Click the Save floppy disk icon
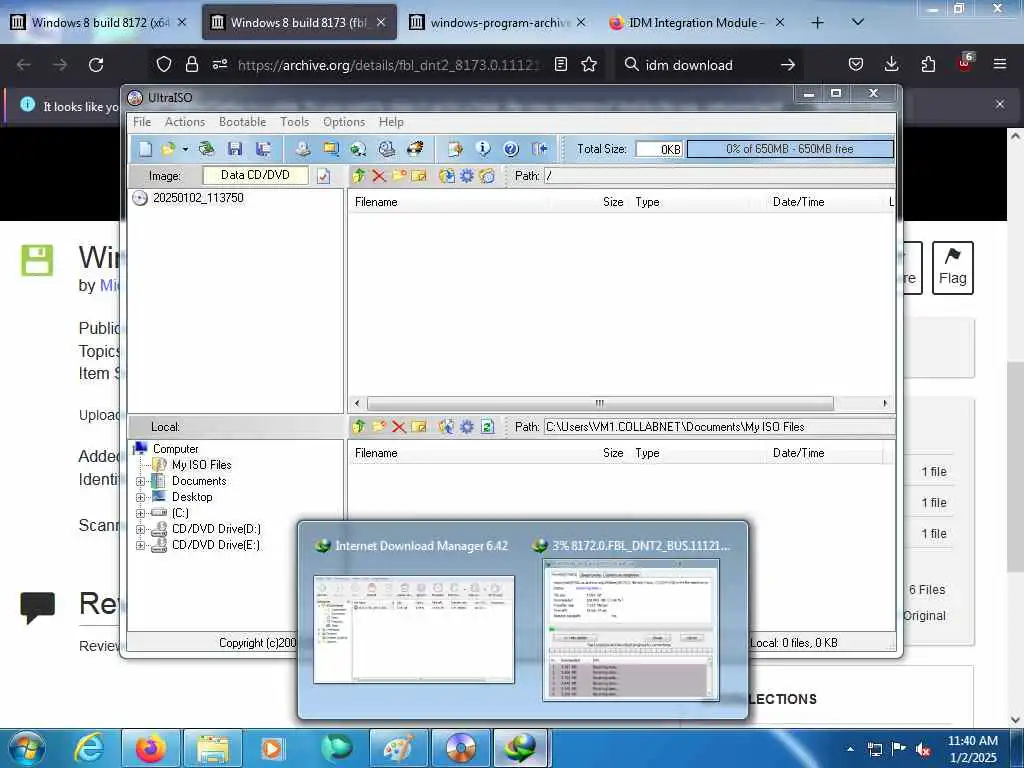Screen dimensions: 1024x768 [x=235, y=149]
